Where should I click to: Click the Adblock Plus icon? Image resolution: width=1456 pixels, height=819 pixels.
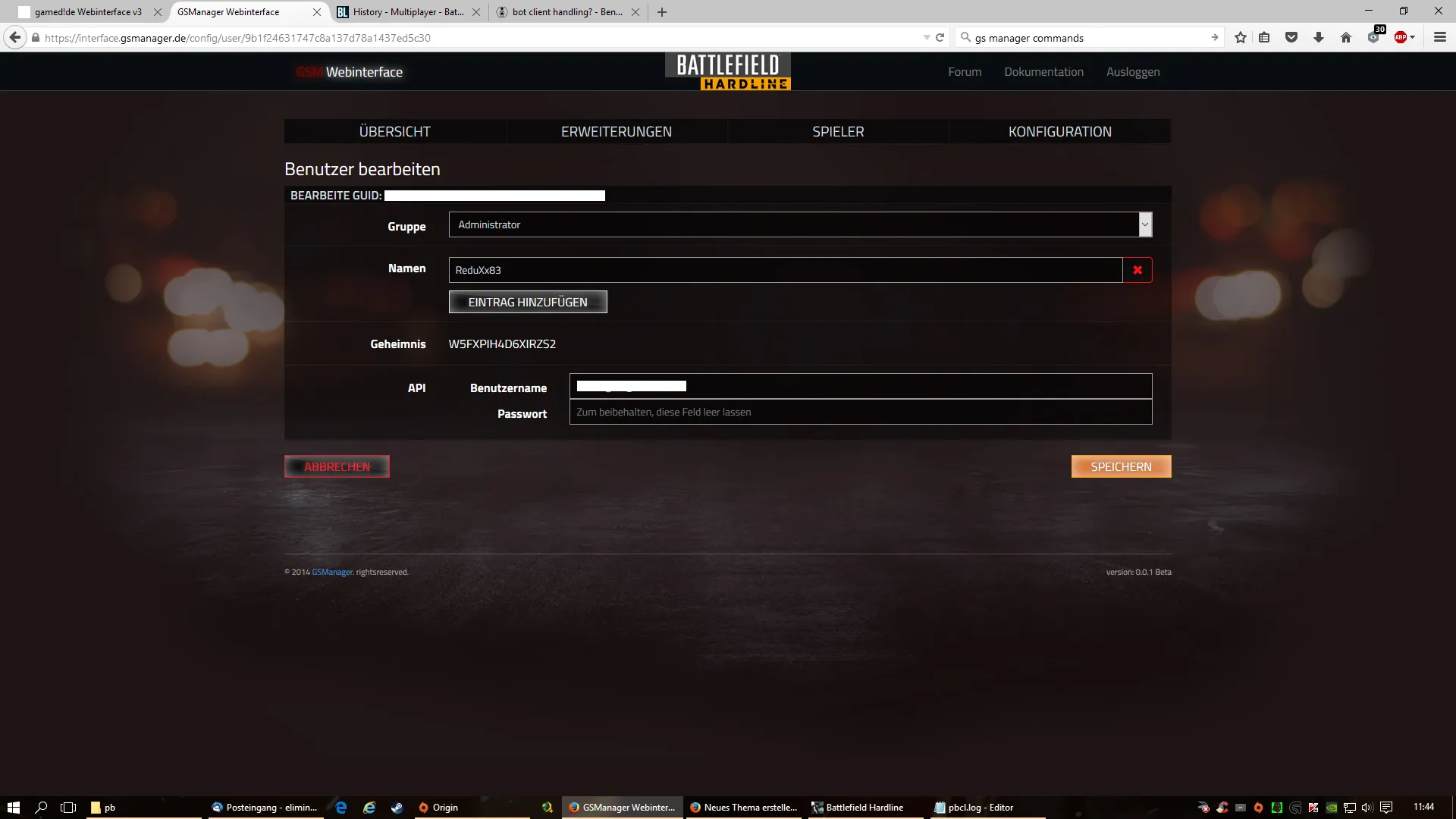click(x=1400, y=37)
